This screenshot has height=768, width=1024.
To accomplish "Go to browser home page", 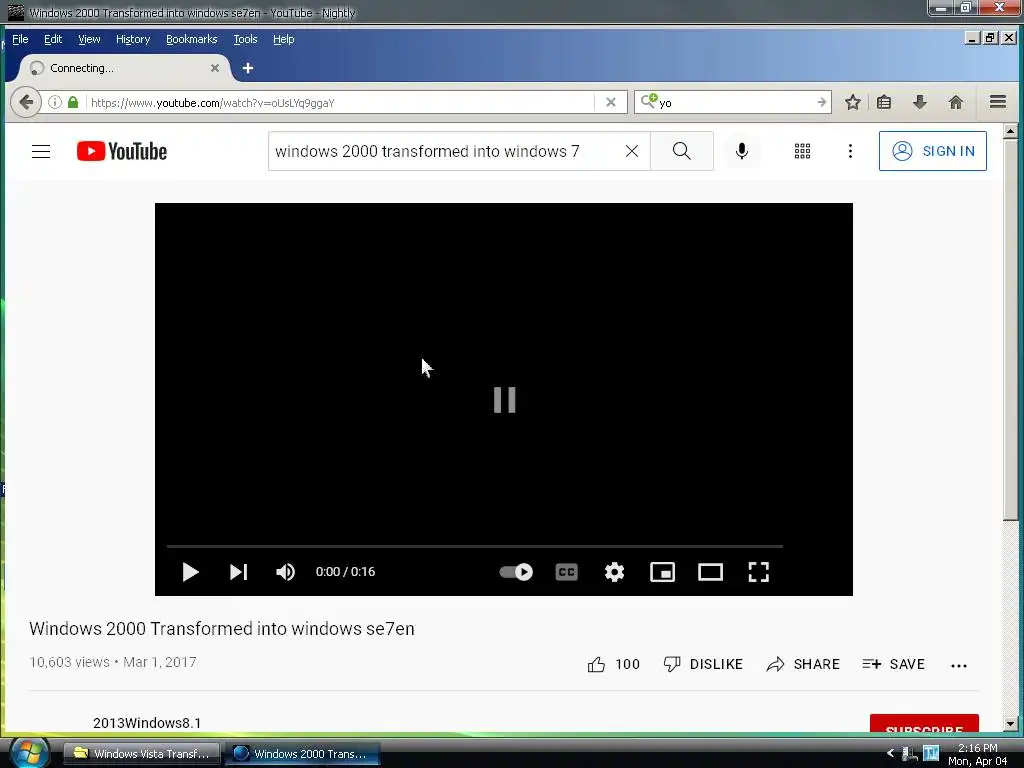I will tap(955, 102).
